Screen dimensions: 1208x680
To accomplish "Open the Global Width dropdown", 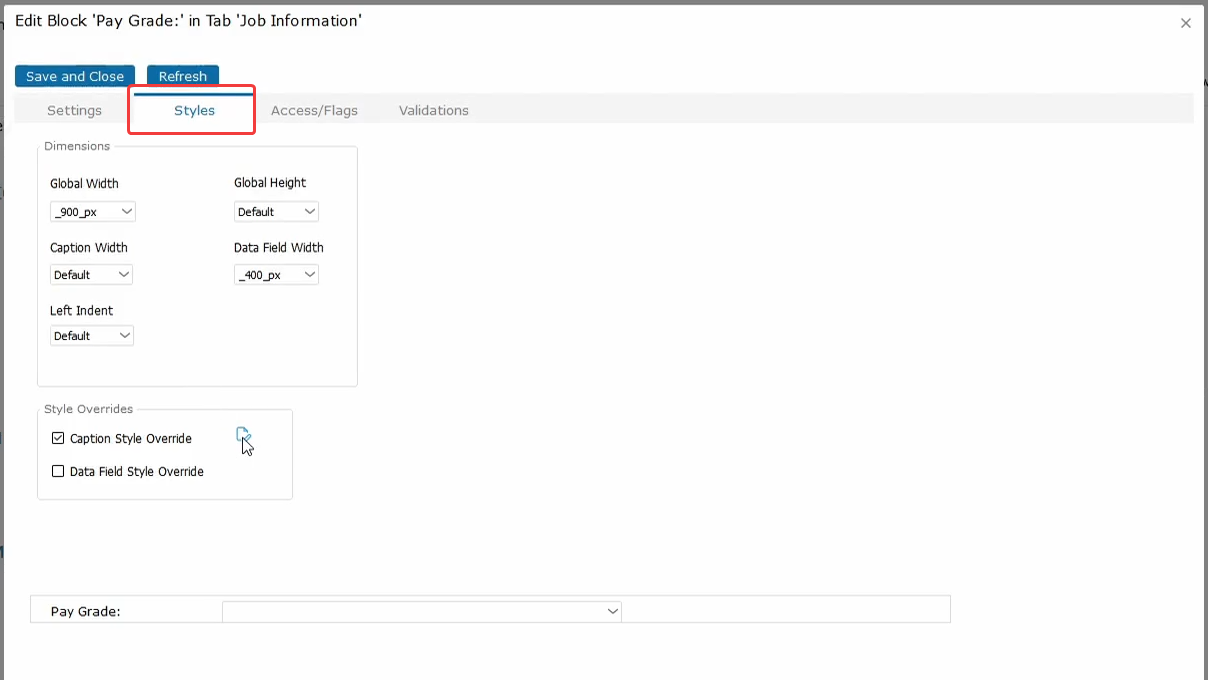I will click(92, 212).
